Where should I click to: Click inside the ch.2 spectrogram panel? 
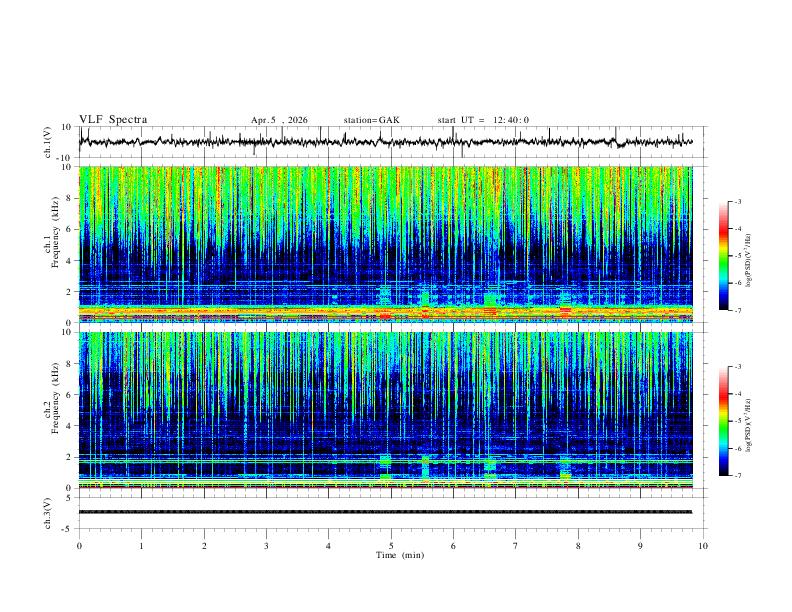[385, 410]
